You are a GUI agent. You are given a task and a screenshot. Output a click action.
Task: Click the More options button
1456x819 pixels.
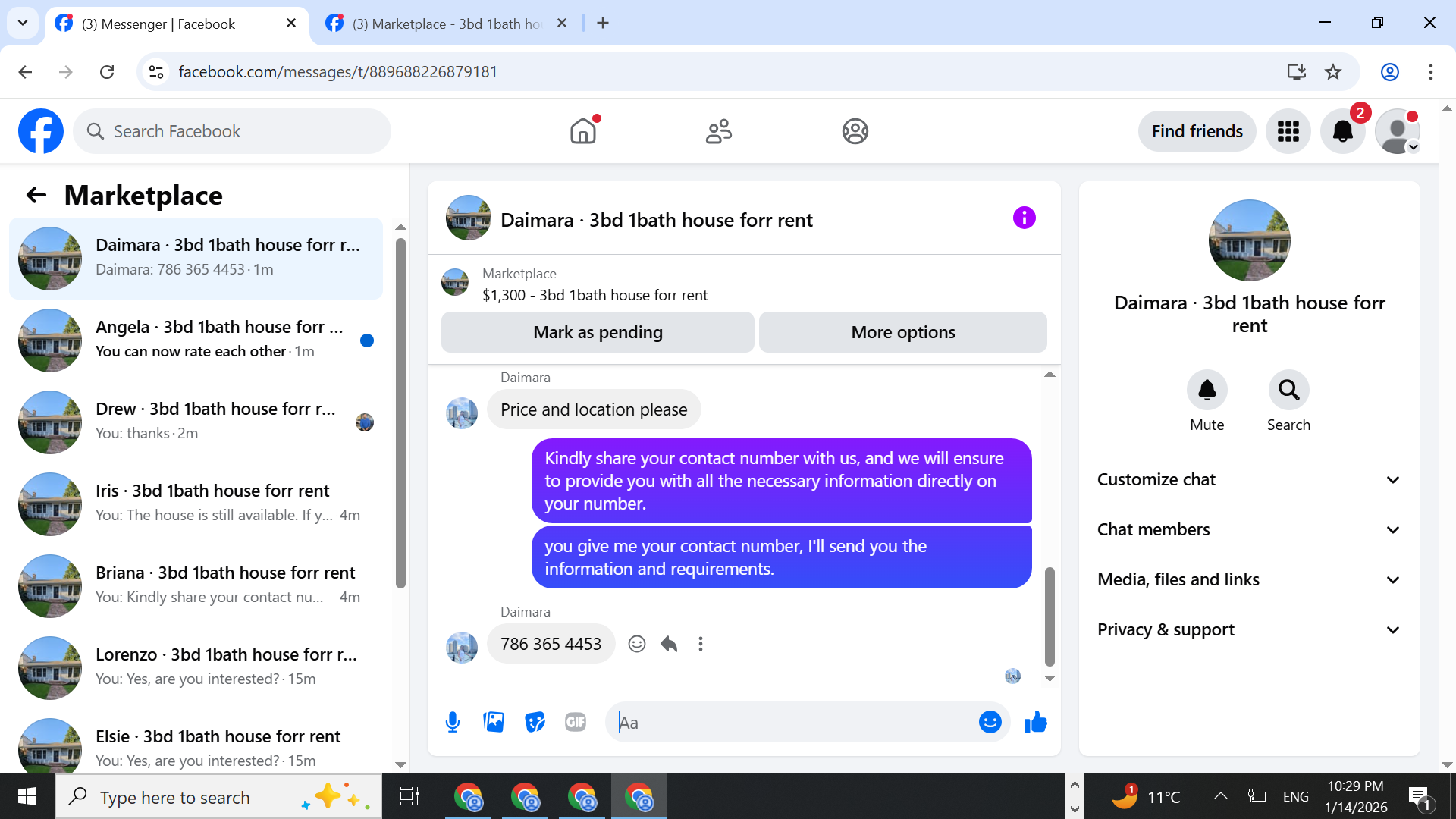click(902, 332)
